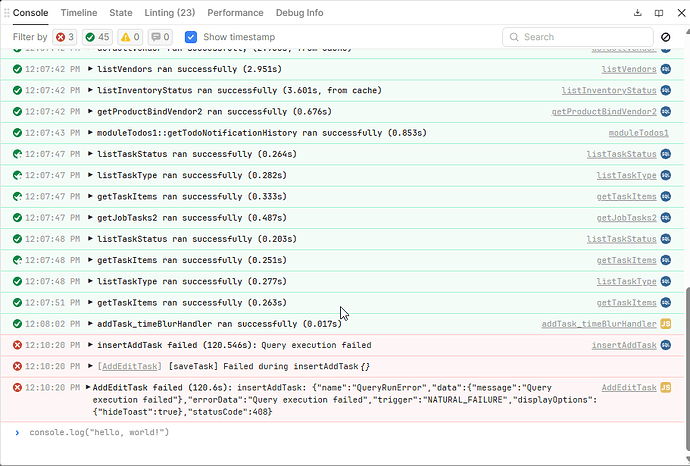
Task: Toggle the errors filter showing 3
Action: pyautogui.click(x=65, y=37)
